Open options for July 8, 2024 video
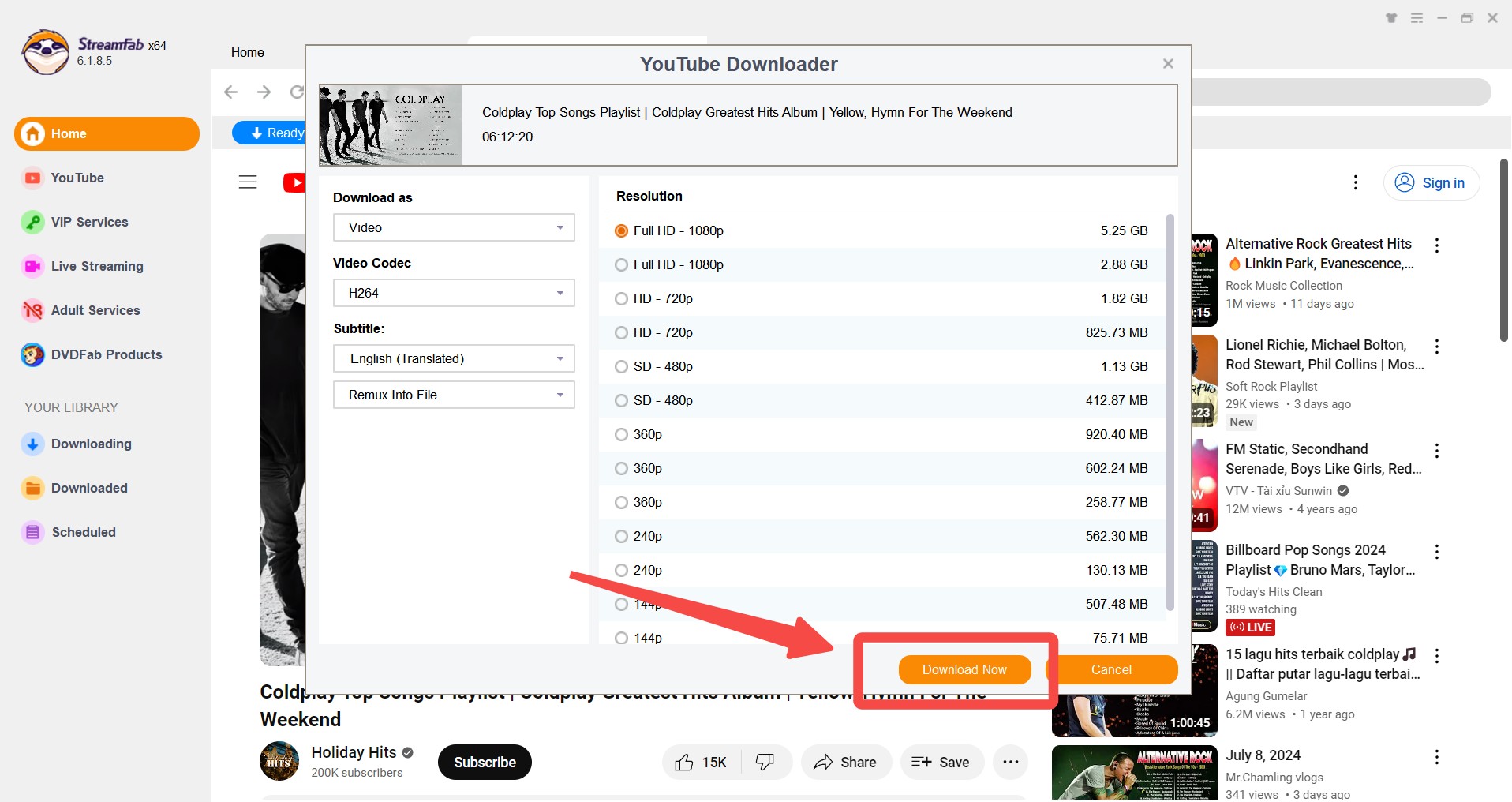This screenshot has height=802, width=1512. (x=1437, y=757)
